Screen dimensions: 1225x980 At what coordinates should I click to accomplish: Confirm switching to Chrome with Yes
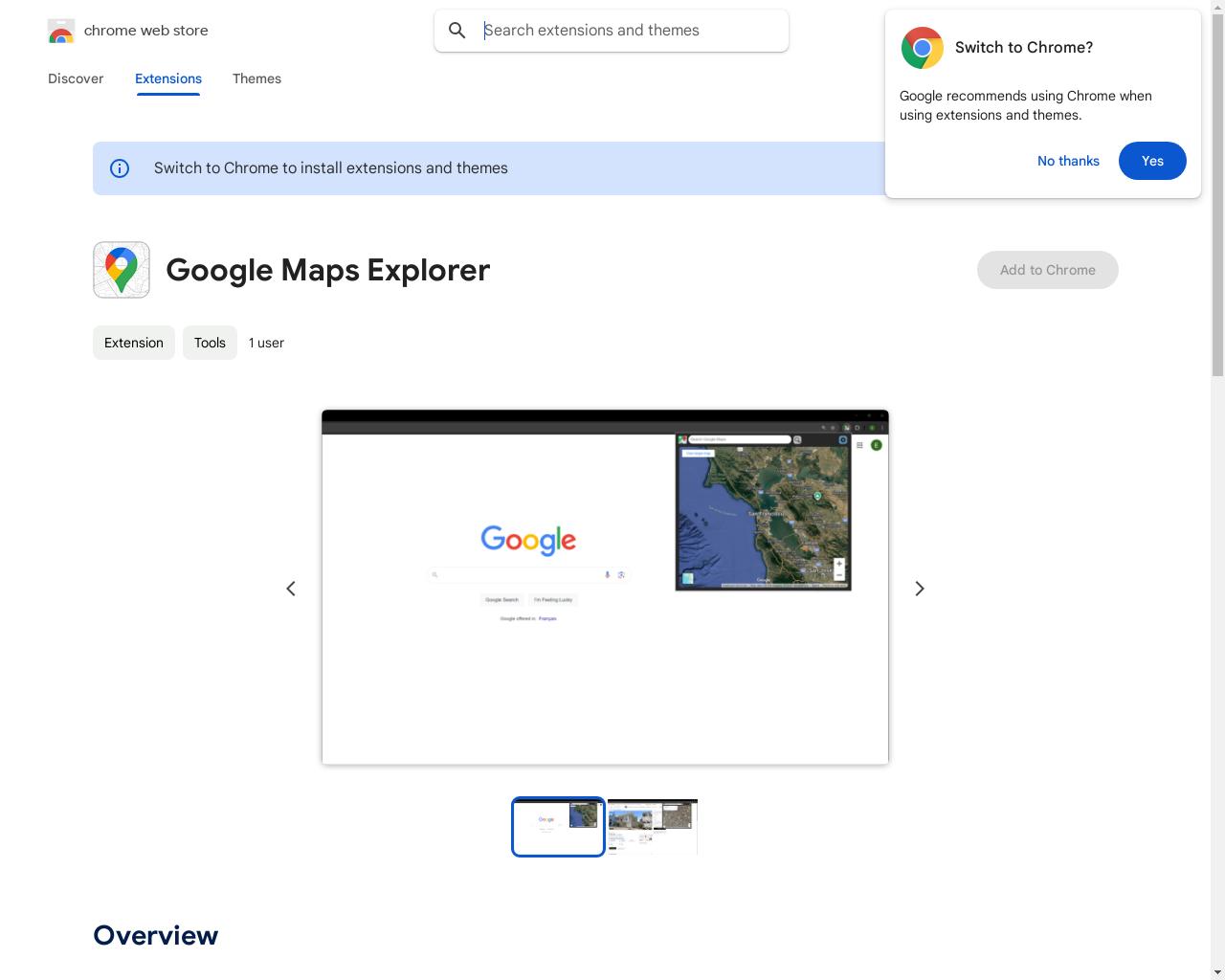[x=1152, y=161]
